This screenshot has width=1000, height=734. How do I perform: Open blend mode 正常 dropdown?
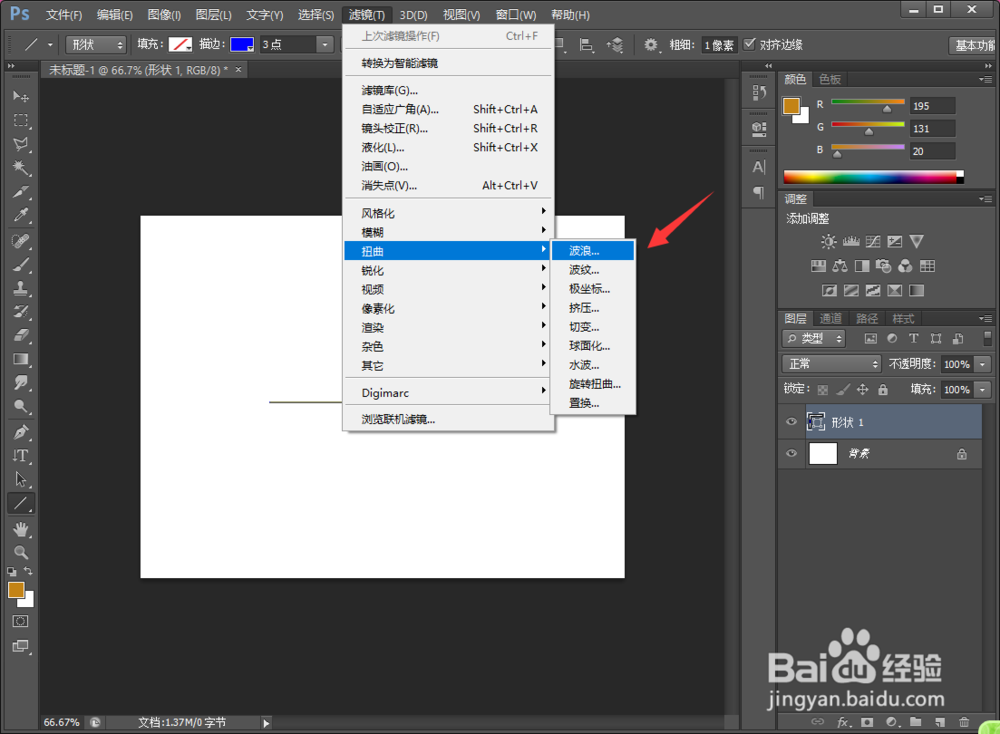coord(832,364)
